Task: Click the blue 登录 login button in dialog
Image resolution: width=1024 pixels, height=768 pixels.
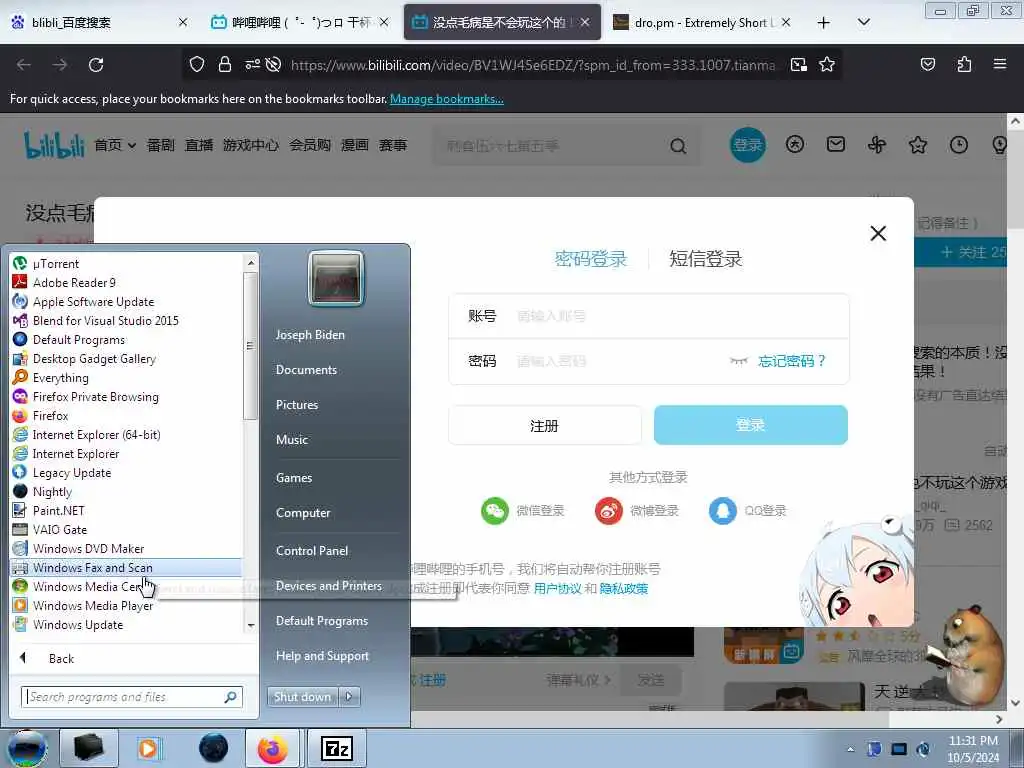Action: (x=750, y=425)
